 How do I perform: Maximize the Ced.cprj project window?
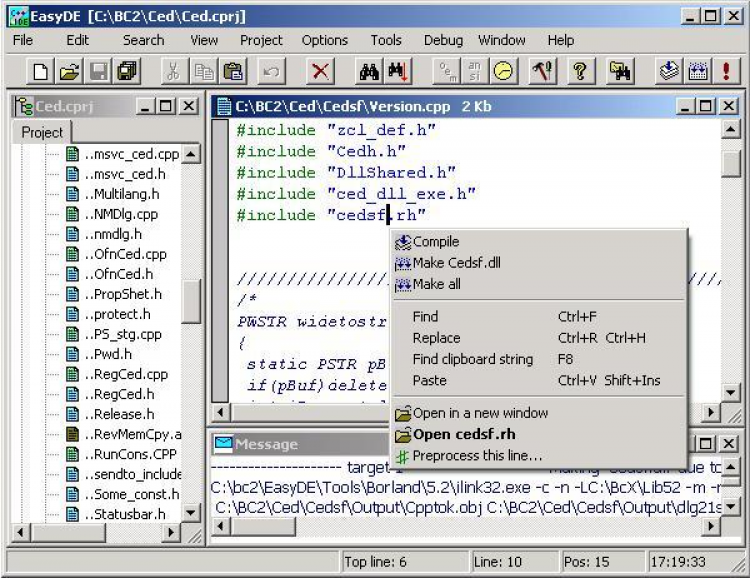click(166, 106)
